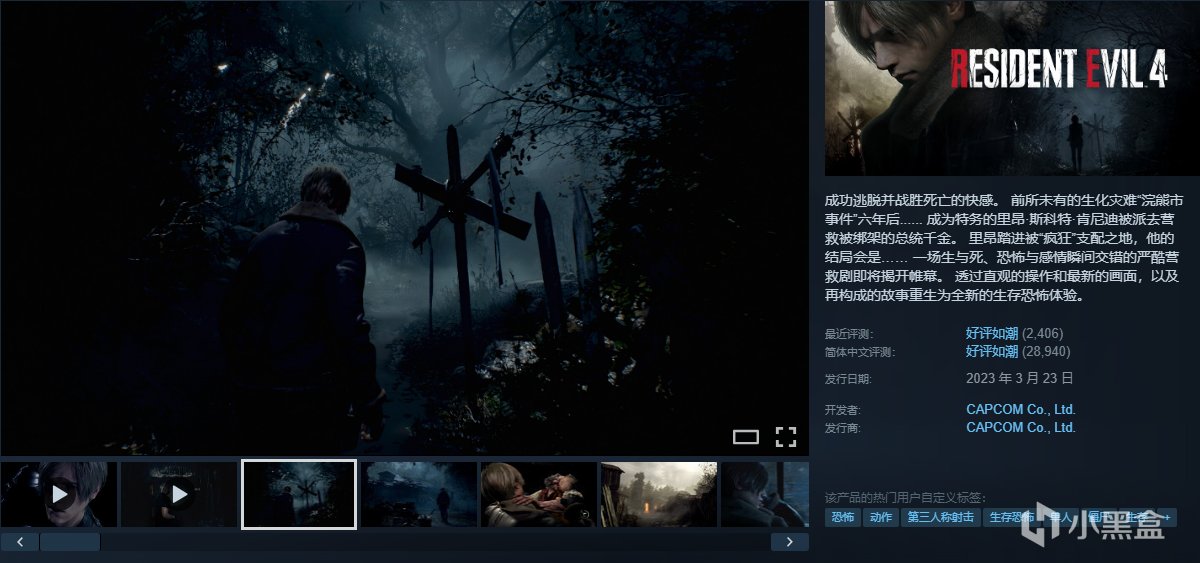The width and height of the screenshot is (1200, 563).
Task: Click the large graveyard screenshot in the player
Action: click(404, 228)
